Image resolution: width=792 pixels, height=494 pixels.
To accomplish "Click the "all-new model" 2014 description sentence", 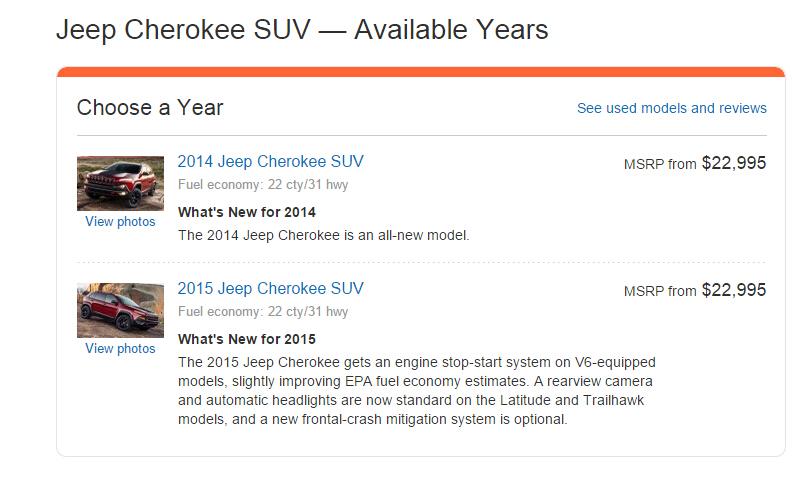I will click(323, 236).
